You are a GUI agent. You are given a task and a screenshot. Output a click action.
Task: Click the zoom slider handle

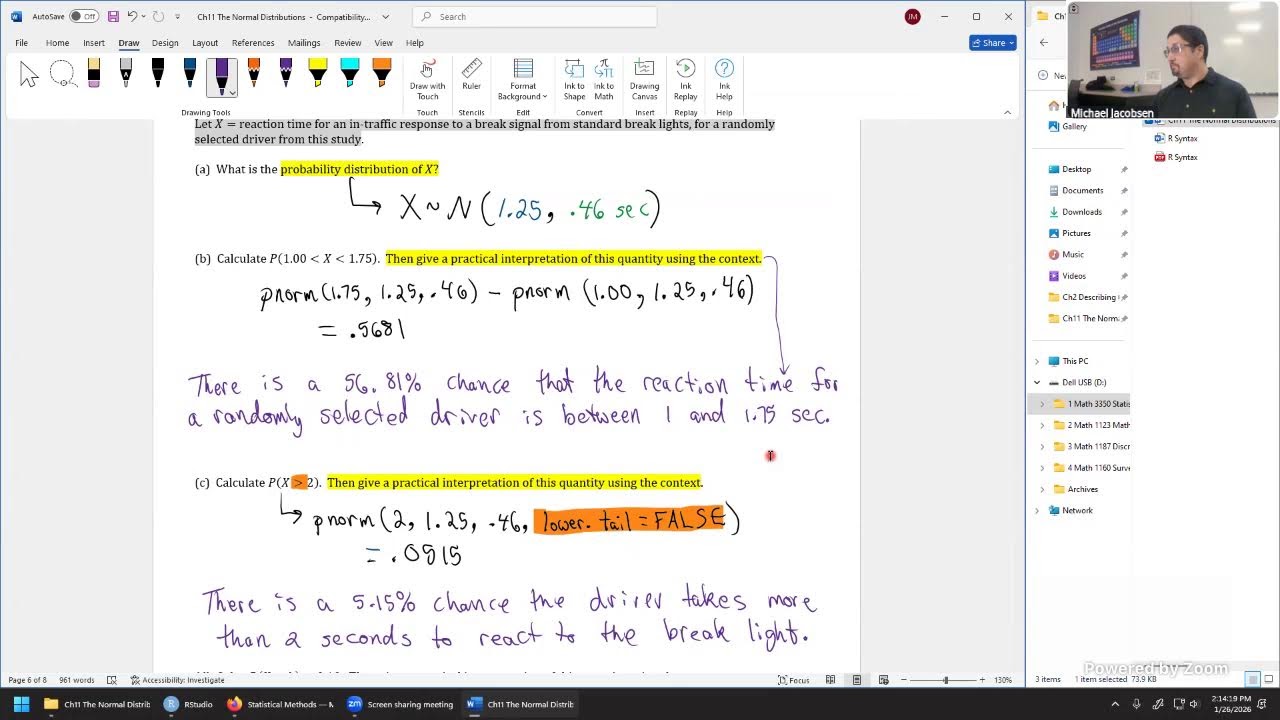point(945,680)
